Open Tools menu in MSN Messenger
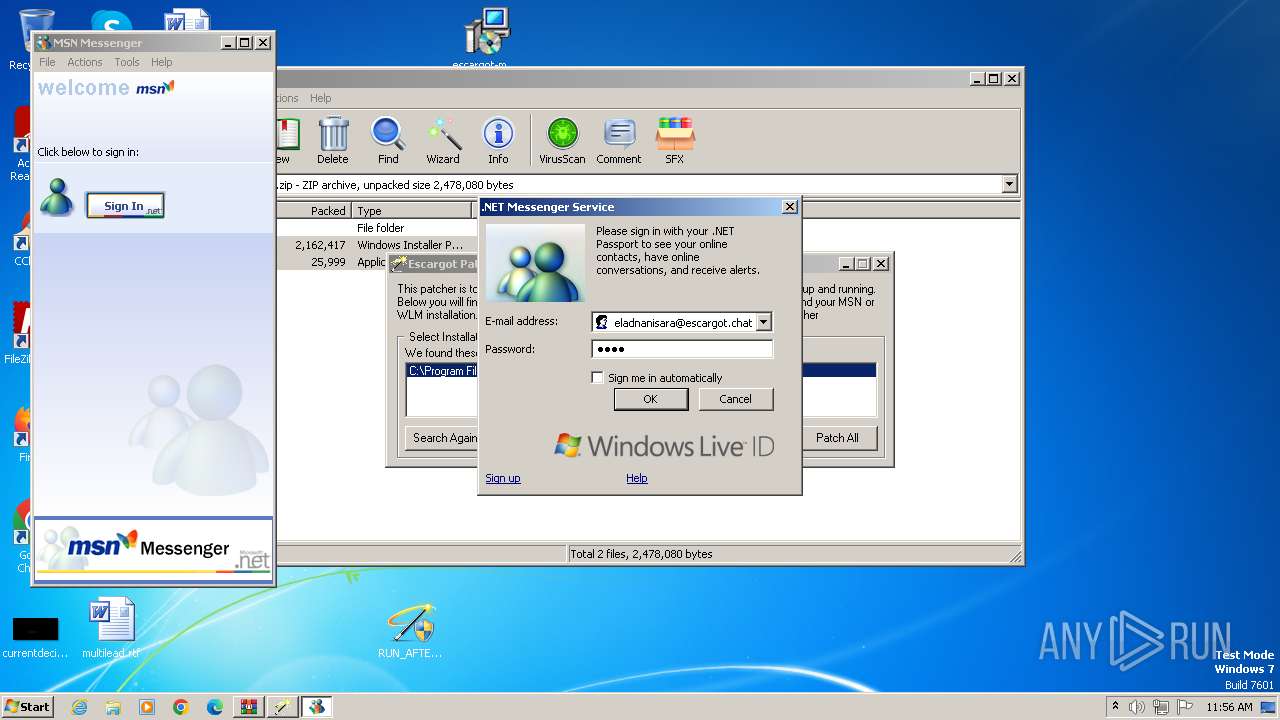The image size is (1280, 720). (127, 62)
